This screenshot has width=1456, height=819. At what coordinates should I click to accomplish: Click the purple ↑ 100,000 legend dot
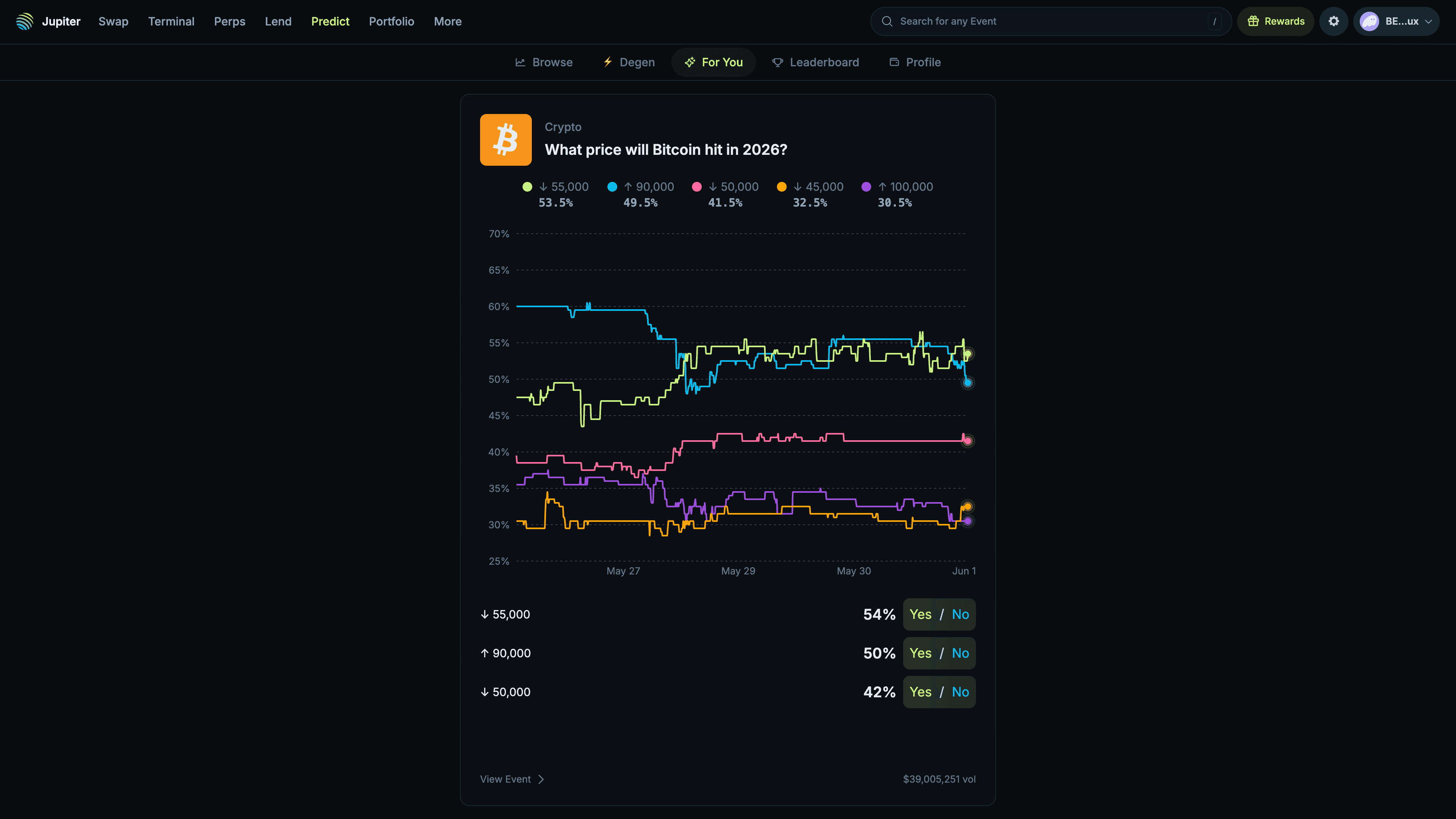(866, 187)
